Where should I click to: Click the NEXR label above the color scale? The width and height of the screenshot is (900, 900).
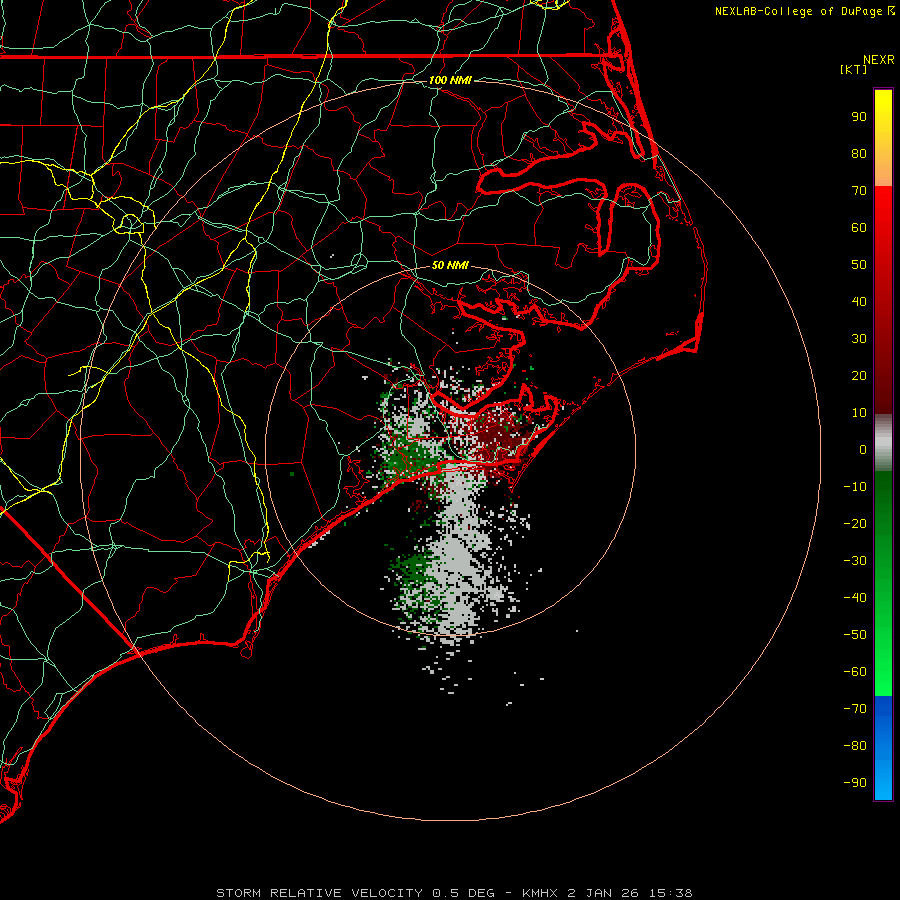coord(878,60)
